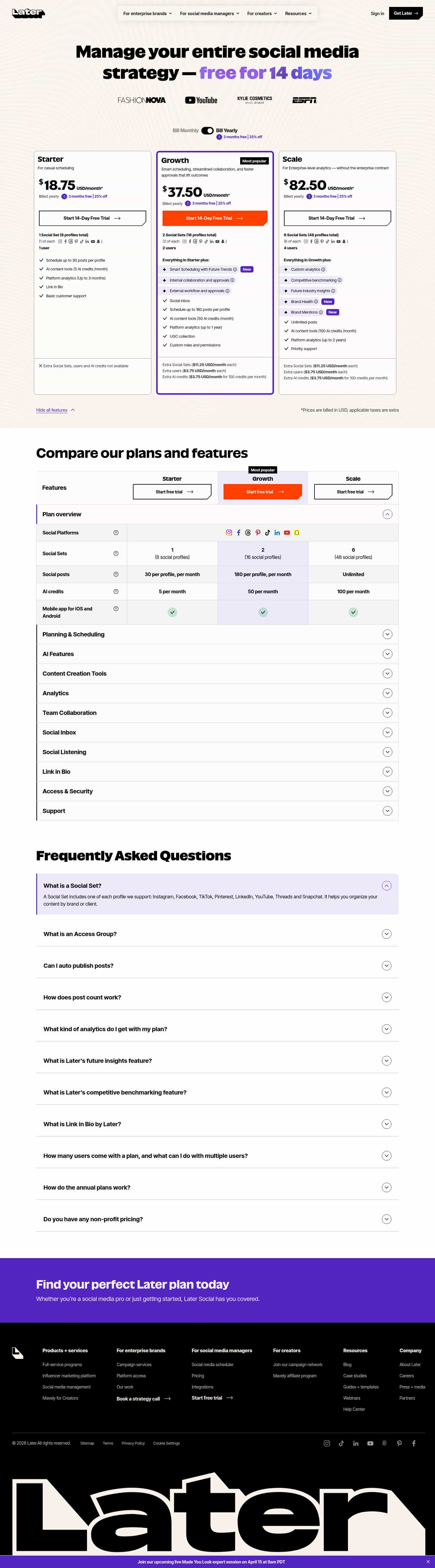The width and height of the screenshot is (435, 1568).
Task: Dismiss the Made You Look session banner
Action: pos(428,1562)
